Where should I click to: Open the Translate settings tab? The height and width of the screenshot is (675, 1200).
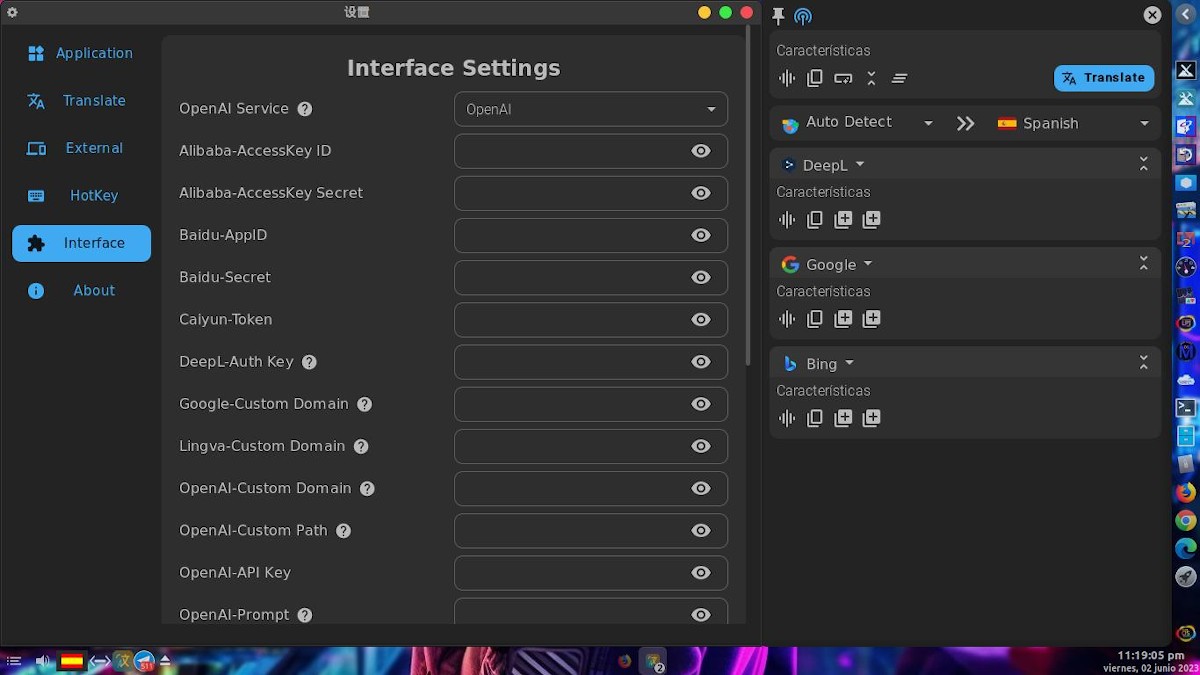tap(81, 101)
